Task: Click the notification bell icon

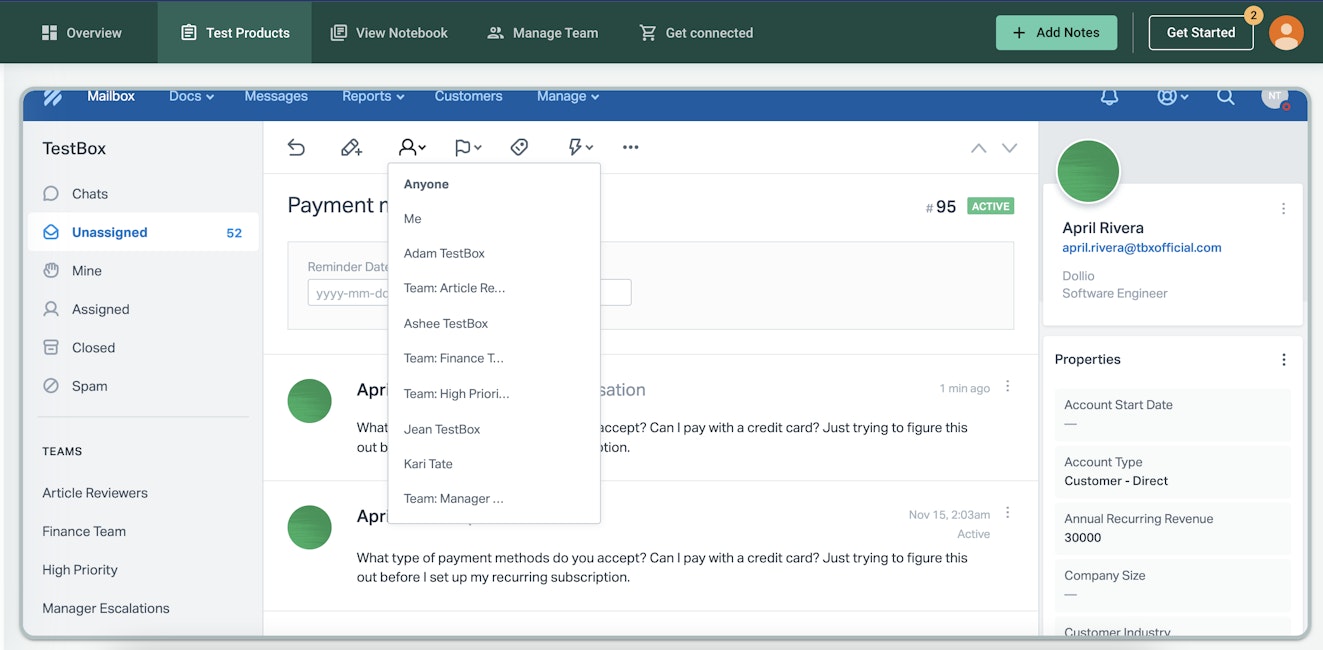Action: (1109, 97)
